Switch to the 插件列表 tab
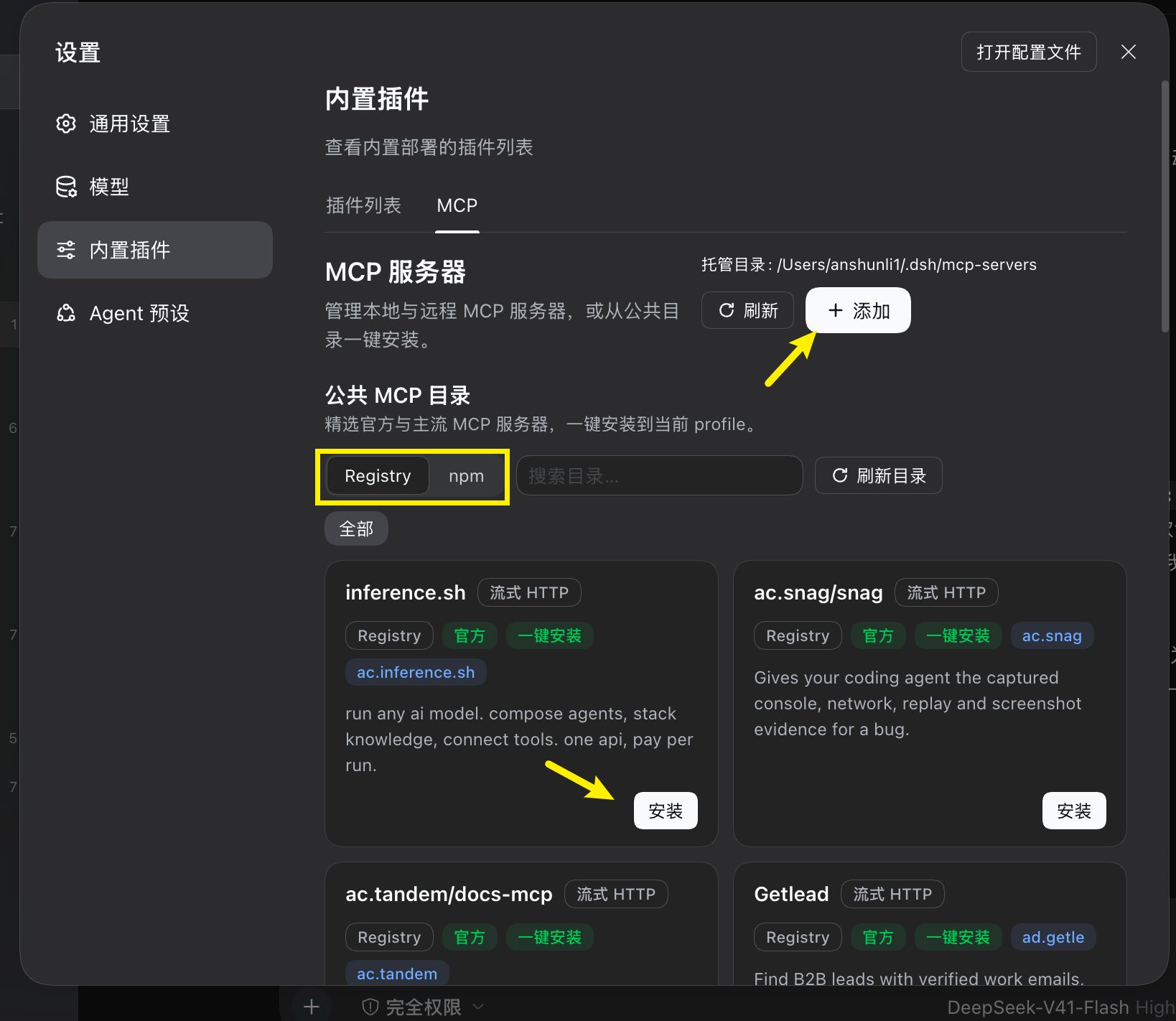Screen dimensions: 1176x1021 pyautogui.click(x=363, y=205)
